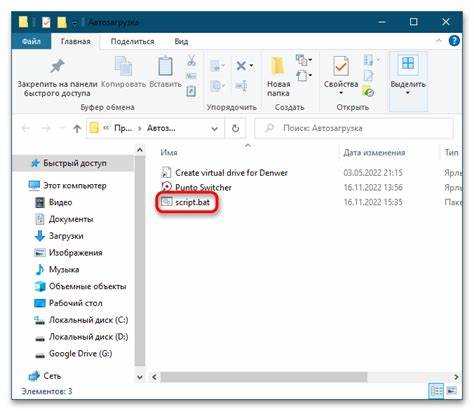
Task: Open the address bar history dropdown
Action: (214, 129)
